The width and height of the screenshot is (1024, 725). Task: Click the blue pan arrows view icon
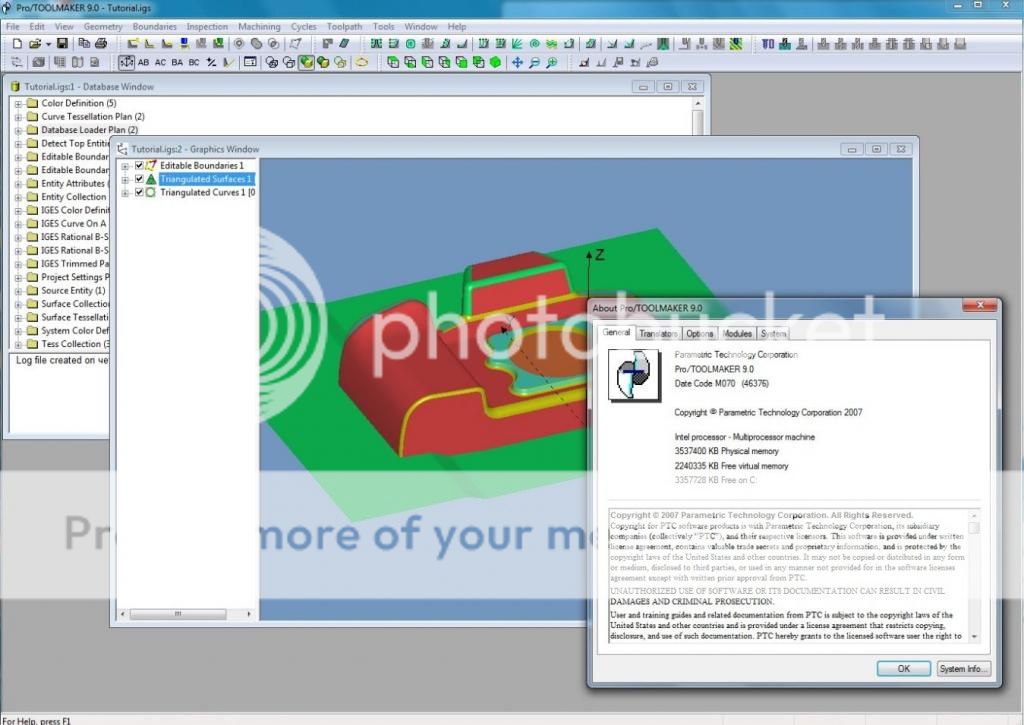click(517, 62)
